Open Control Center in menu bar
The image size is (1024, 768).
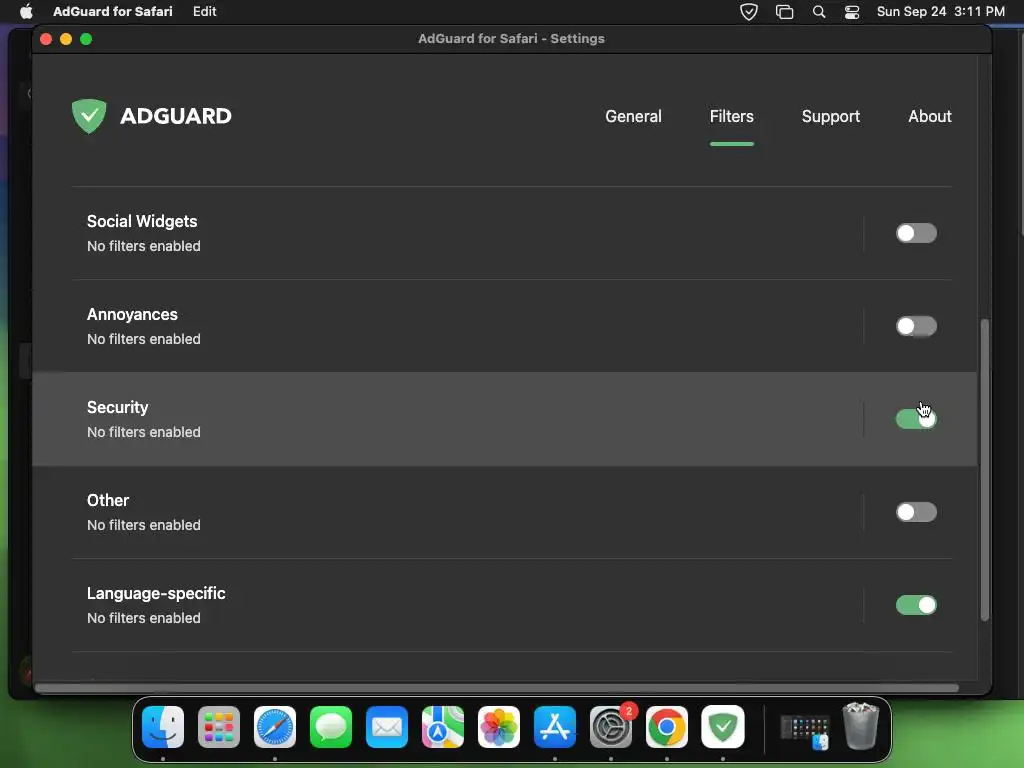(x=852, y=12)
